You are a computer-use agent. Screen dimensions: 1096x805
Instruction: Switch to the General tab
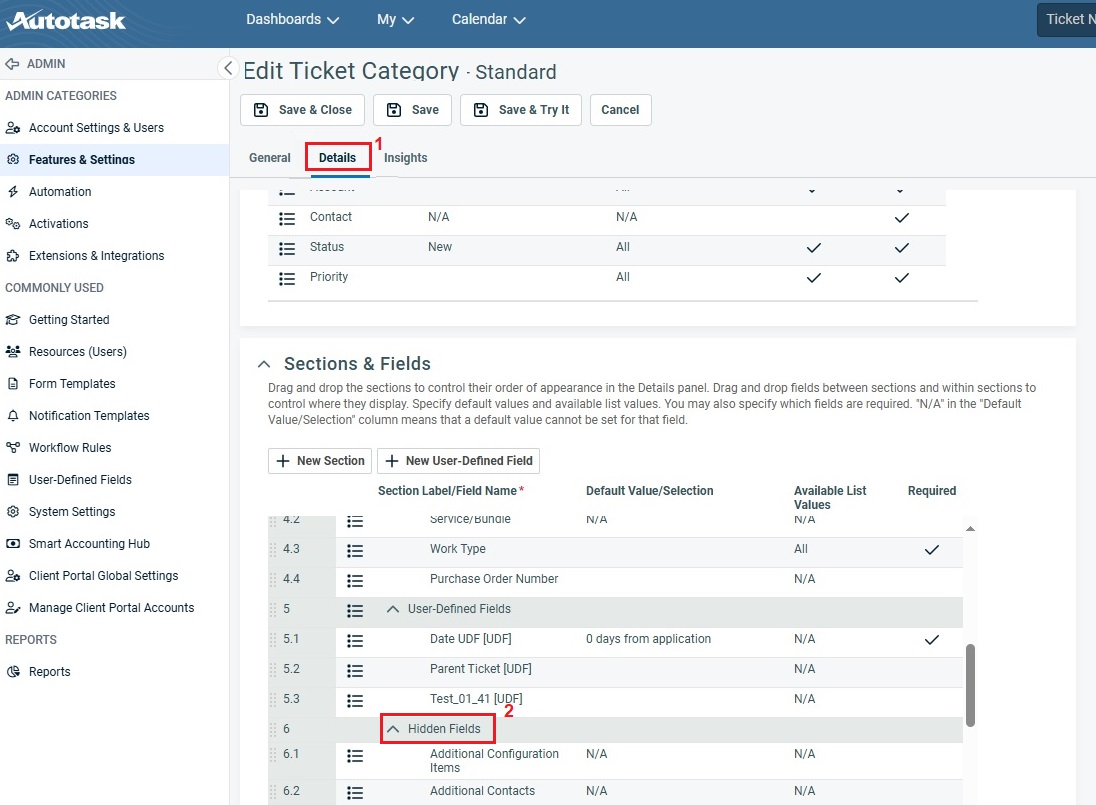click(x=269, y=157)
